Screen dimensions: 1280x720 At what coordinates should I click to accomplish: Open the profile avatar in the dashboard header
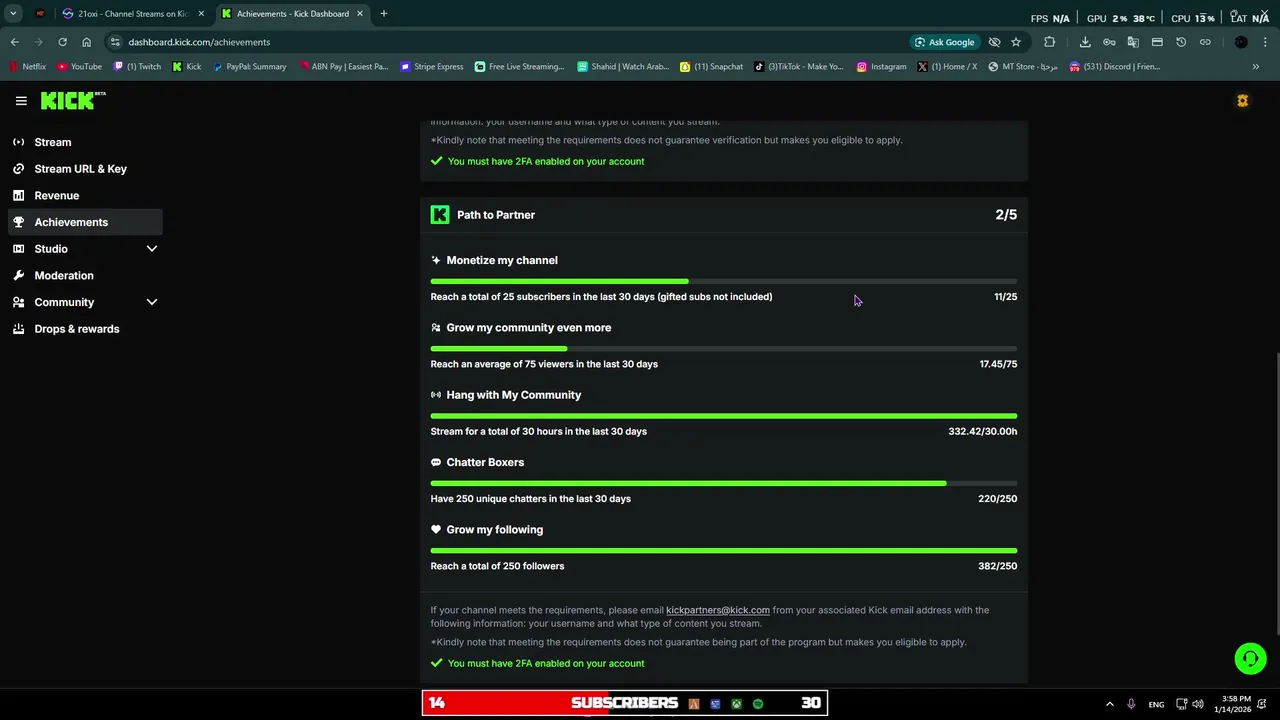coord(1242,101)
